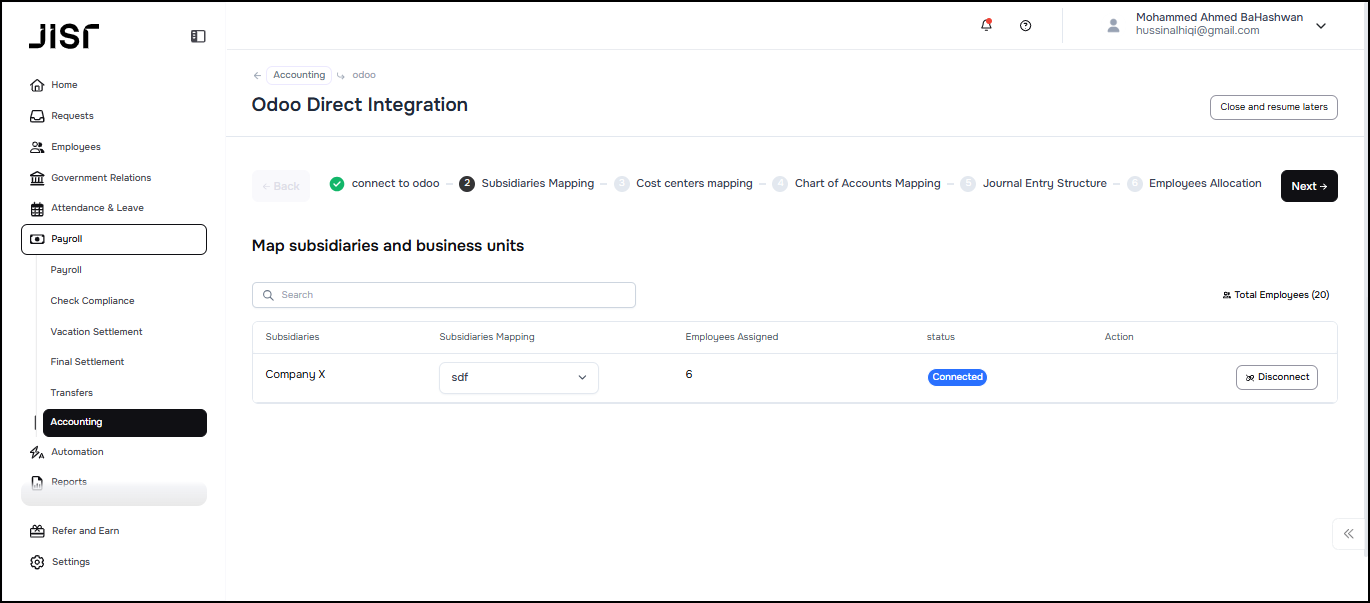Viewport: 1370px width, 603px height.
Task: Click the Requests inbox icon
Action: click(x=37, y=116)
